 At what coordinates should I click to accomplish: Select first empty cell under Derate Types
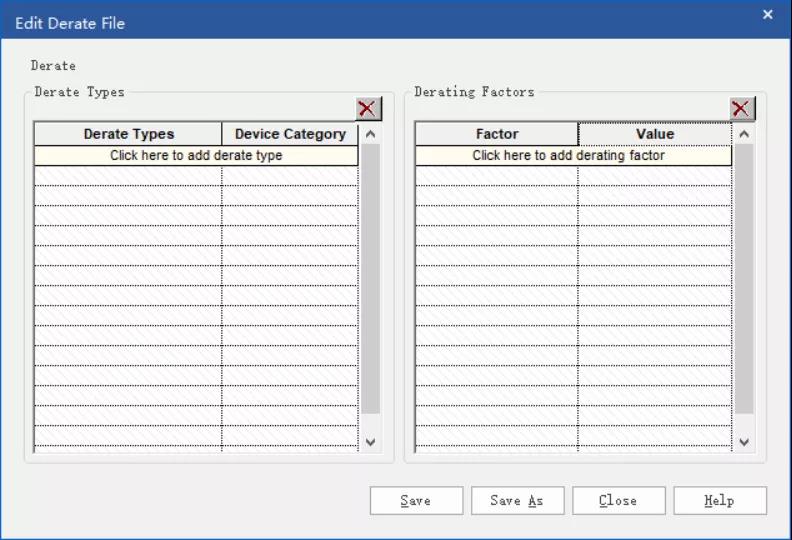[128, 176]
